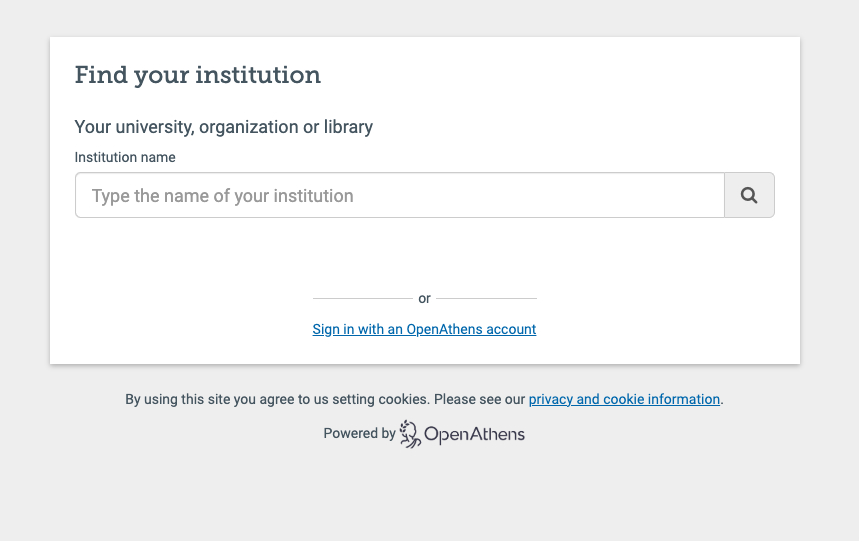Click the 'Type the name' placeholder text
The width and height of the screenshot is (859, 541).
tap(222, 196)
